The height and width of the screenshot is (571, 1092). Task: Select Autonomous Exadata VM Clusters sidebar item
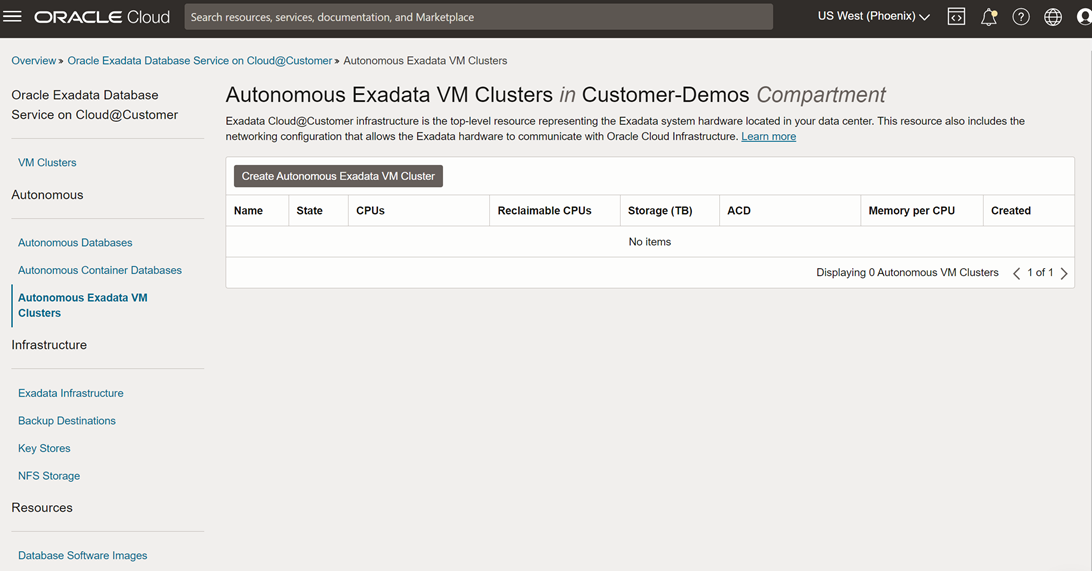tap(83, 305)
